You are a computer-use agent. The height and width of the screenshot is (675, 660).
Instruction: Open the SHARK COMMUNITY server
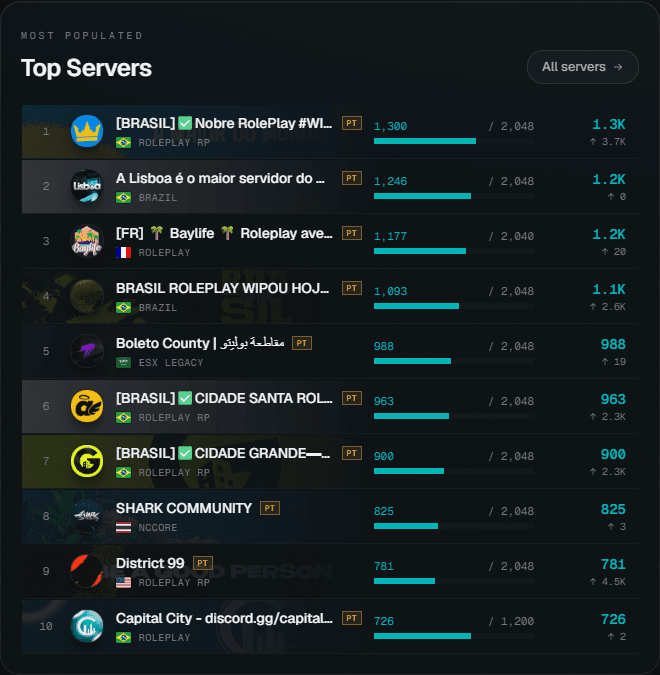pos(184,508)
